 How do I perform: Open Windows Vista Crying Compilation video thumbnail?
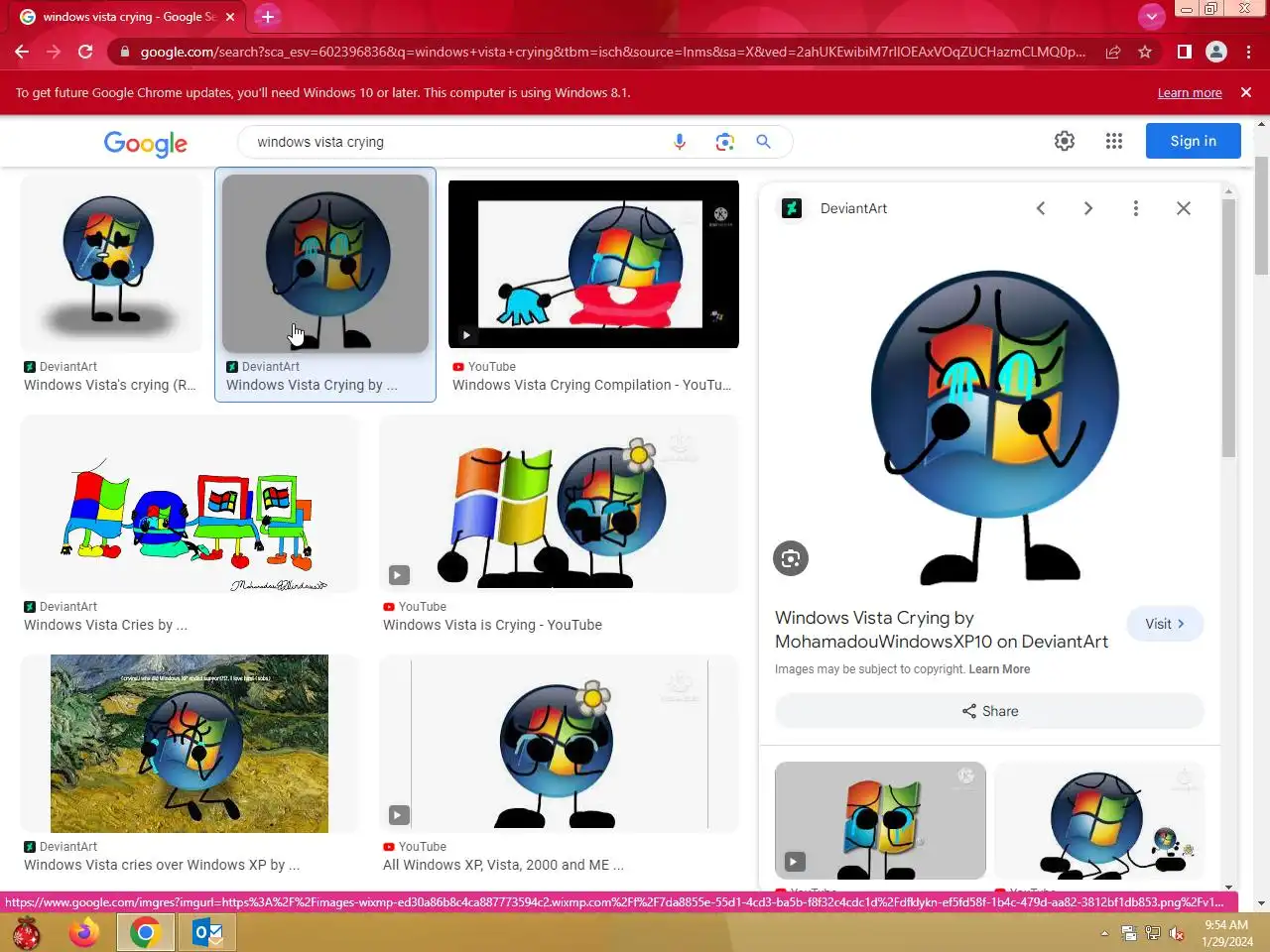click(593, 264)
